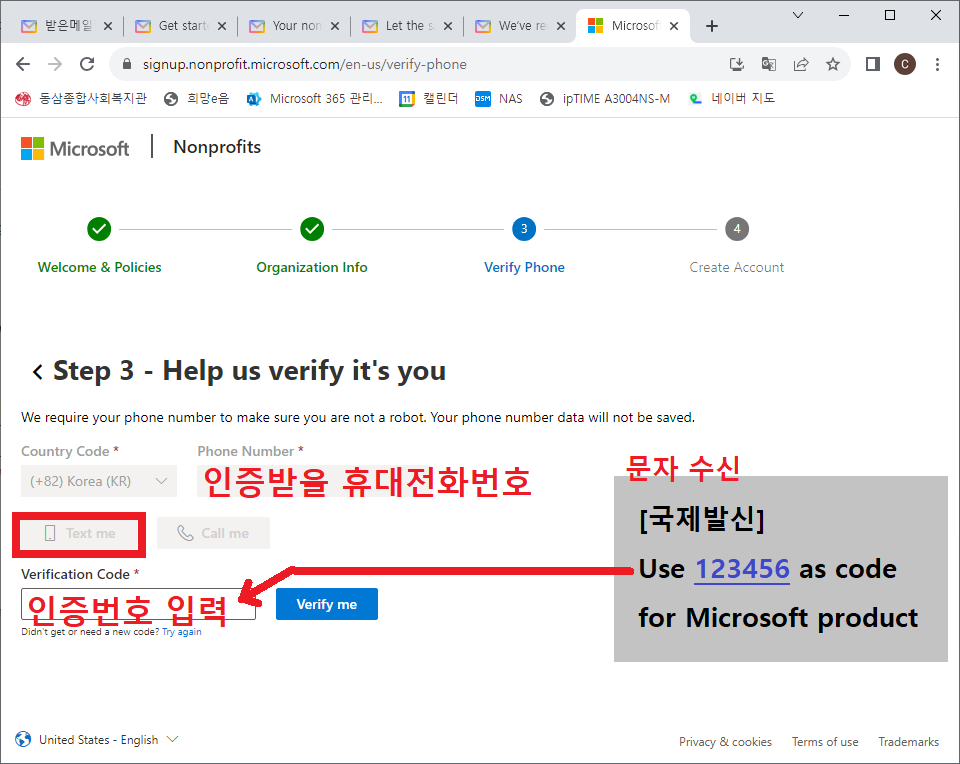Open a new tab with plus button
This screenshot has height=764, width=960.
[x=711, y=26]
